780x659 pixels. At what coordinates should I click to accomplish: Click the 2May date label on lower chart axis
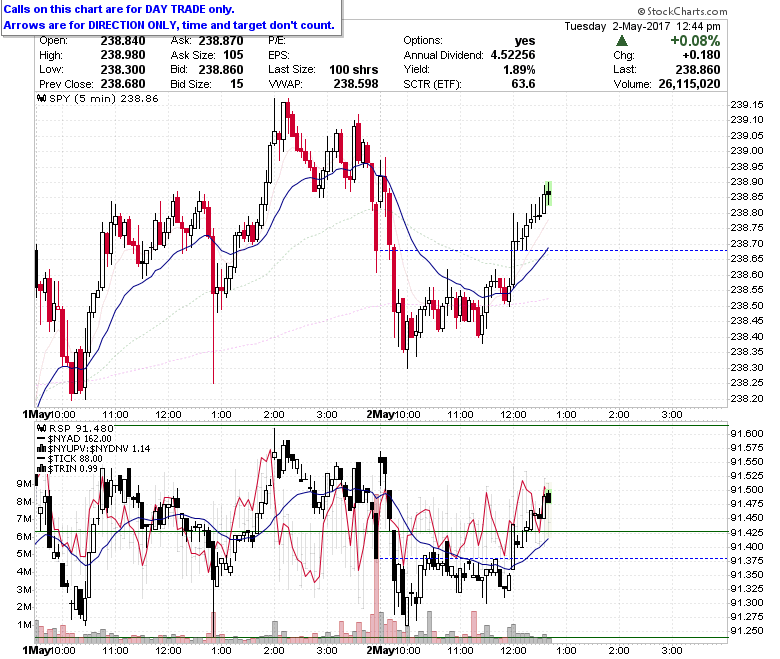click(380, 650)
